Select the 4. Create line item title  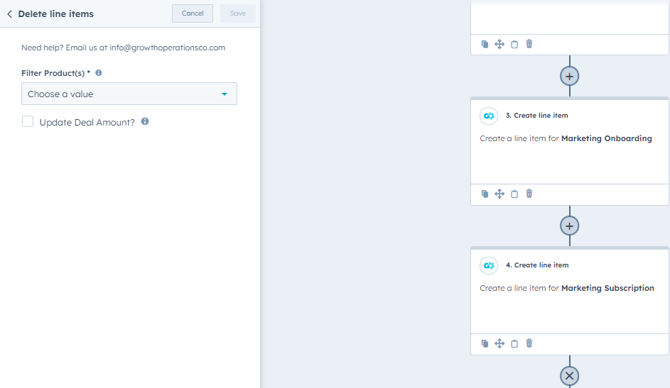538,265
